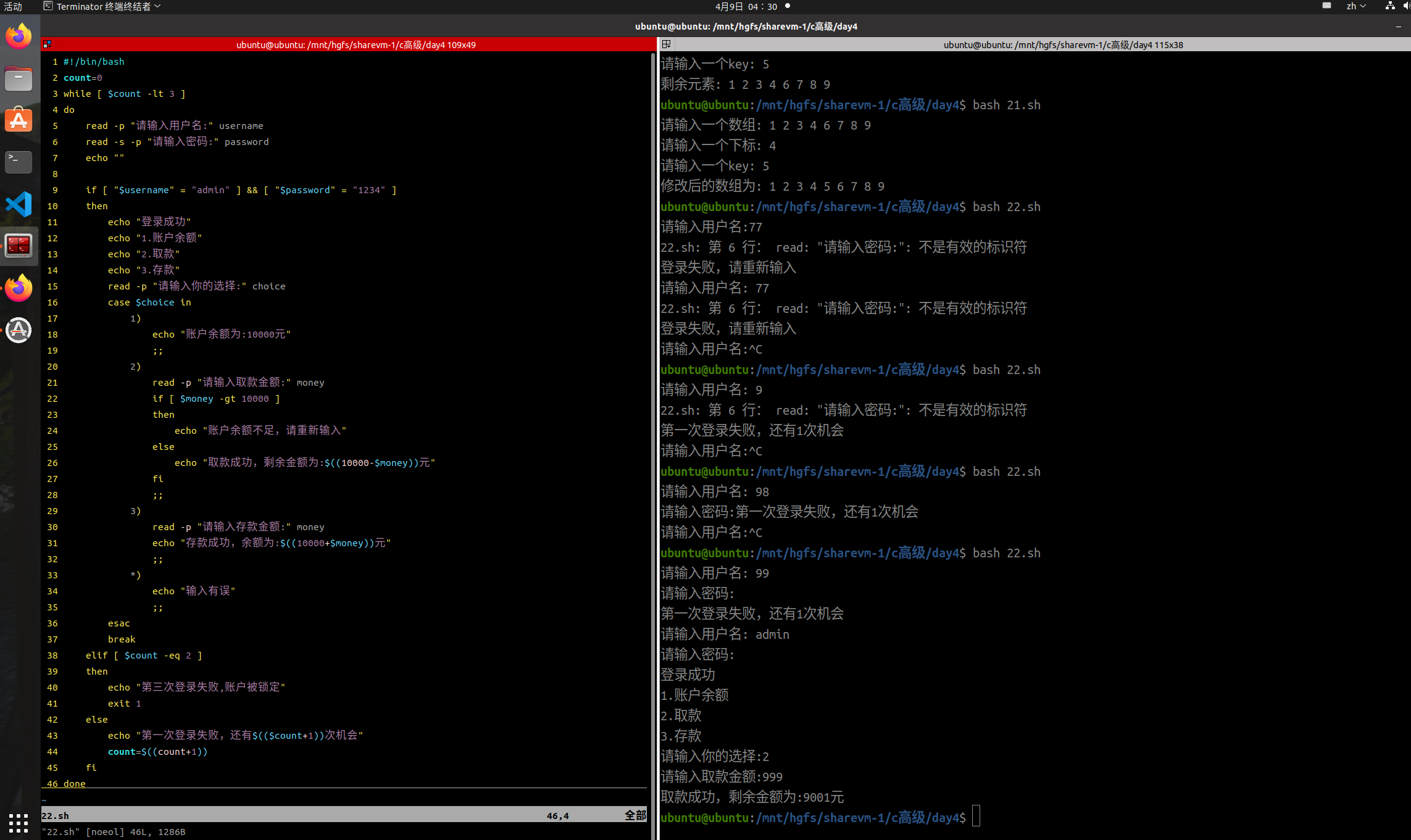Click the right terminal's grid group icon
The width and height of the screenshot is (1411, 840).
[667, 44]
